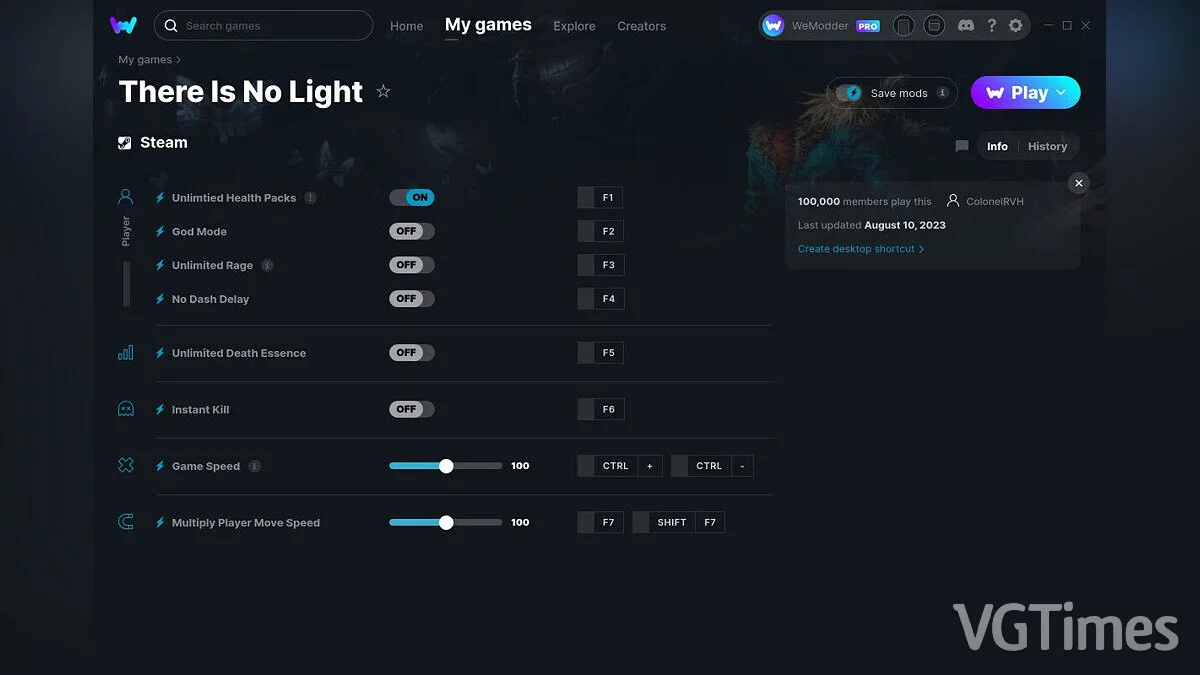Image resolution: width=1200 pixels, height=675 pixels.
Task: Click Save mods info icon
Action: [942, 93]
